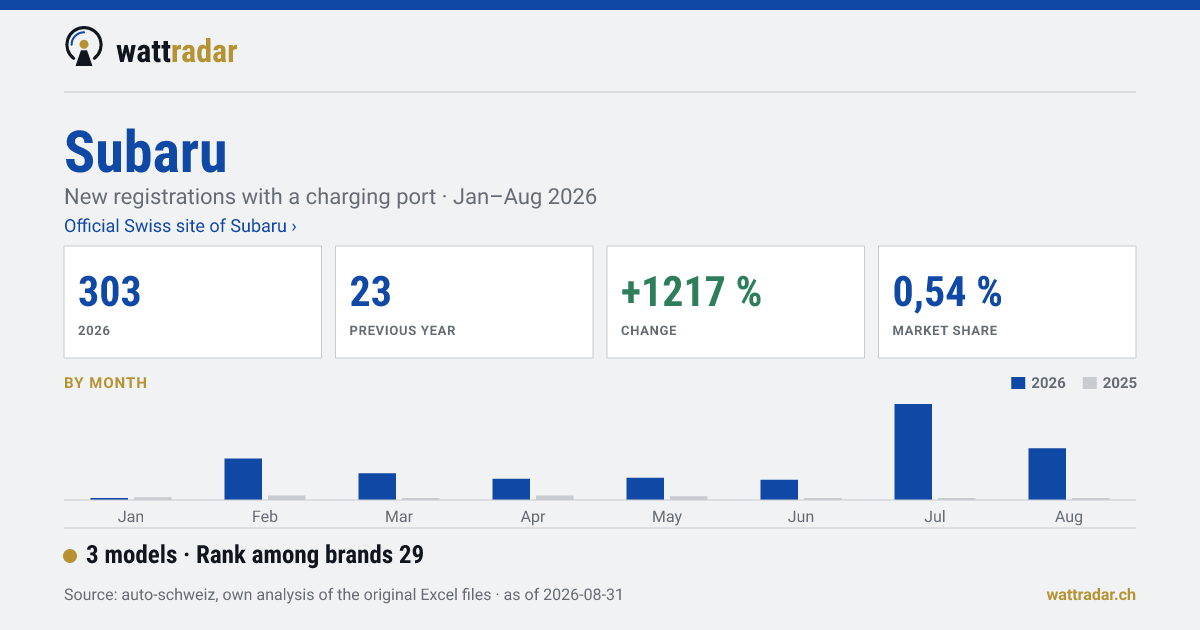Click the grey February 2025 bar

click(x=287, y=497)
